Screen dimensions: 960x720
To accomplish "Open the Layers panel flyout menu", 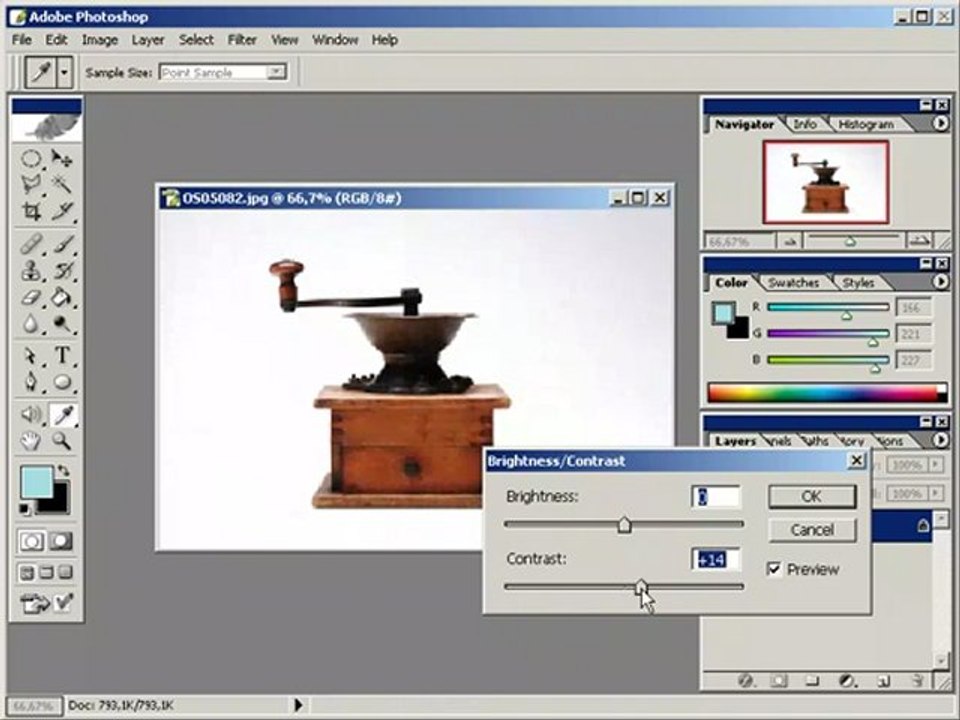I will click(940, 440).
